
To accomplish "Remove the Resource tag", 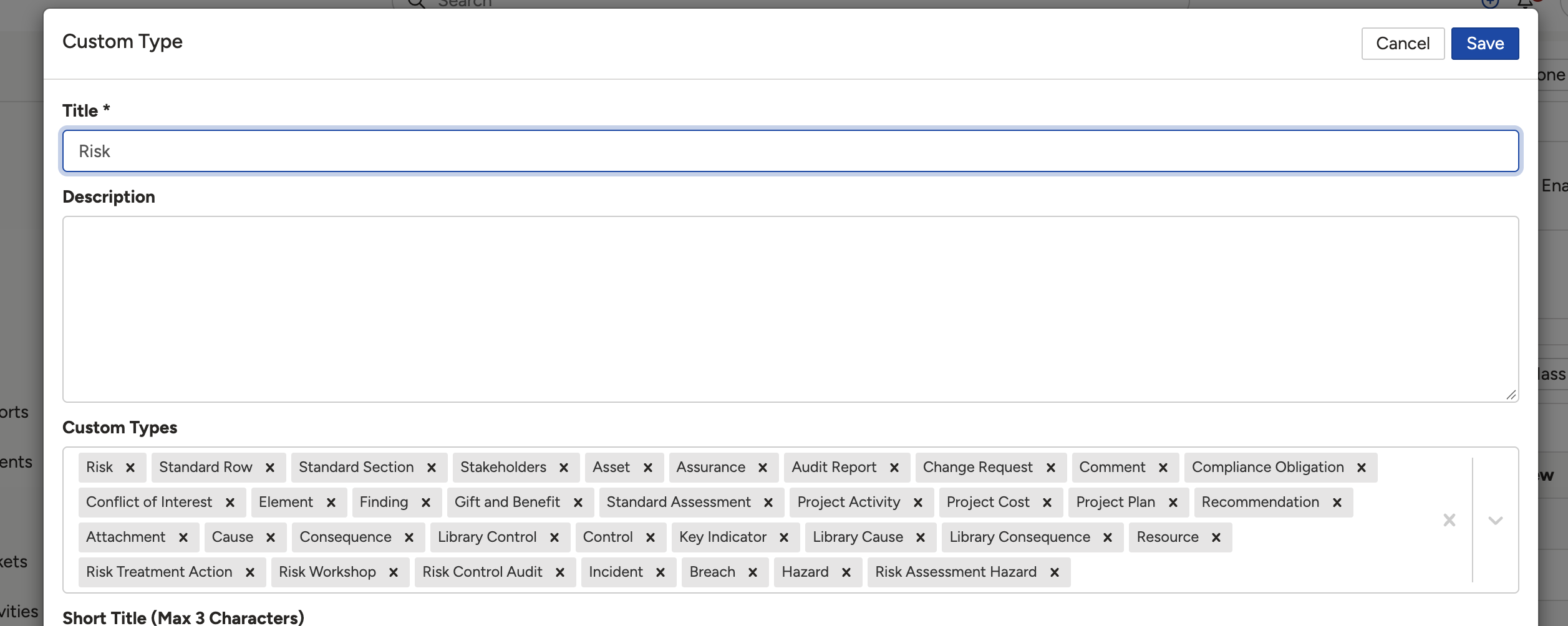I will coord(1216,537).
